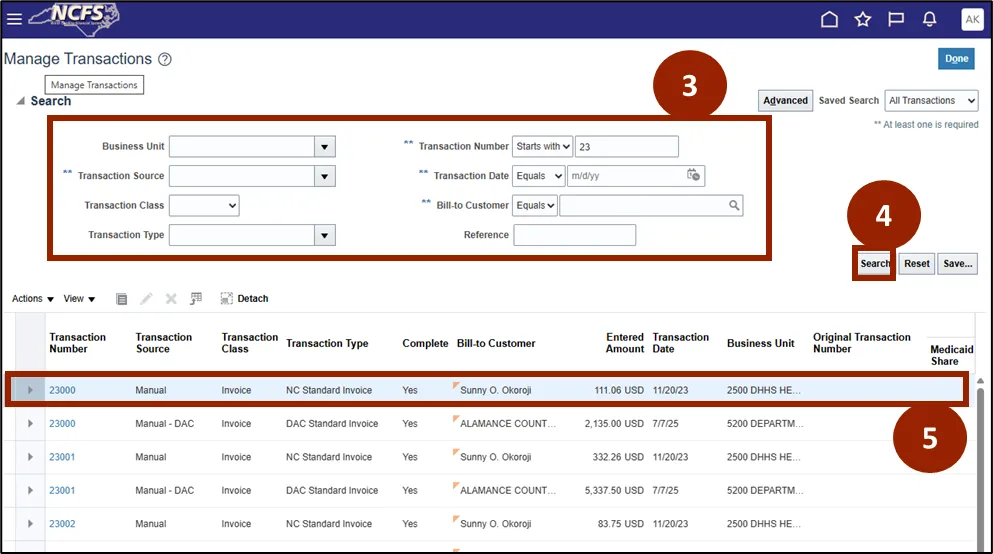Open the Actions menu
993x554 pixels.
tap(33, 298)
